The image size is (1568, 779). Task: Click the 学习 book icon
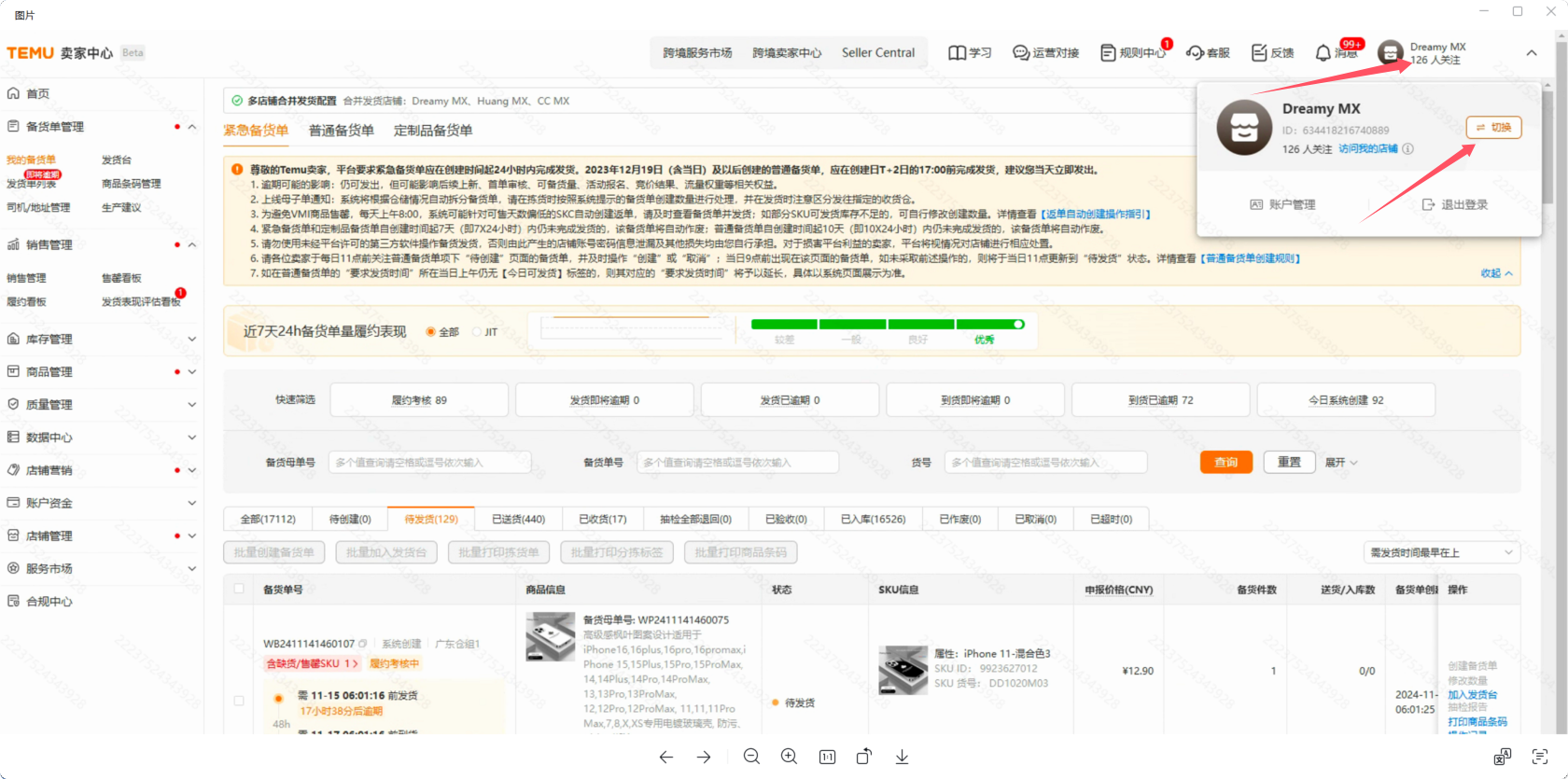click(x=957, y=53)
